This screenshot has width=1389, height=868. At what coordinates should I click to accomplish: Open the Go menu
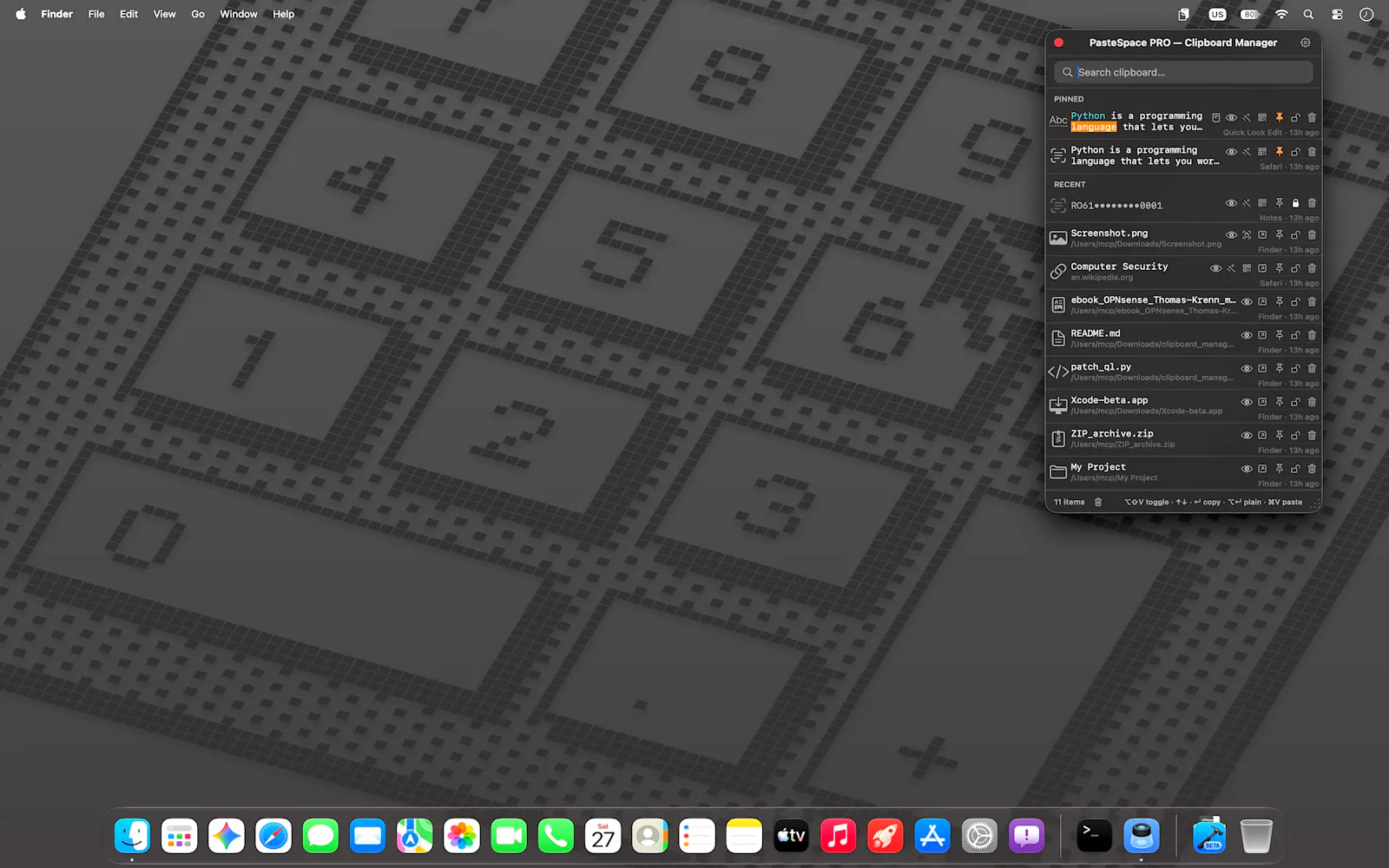coord(198,14)
